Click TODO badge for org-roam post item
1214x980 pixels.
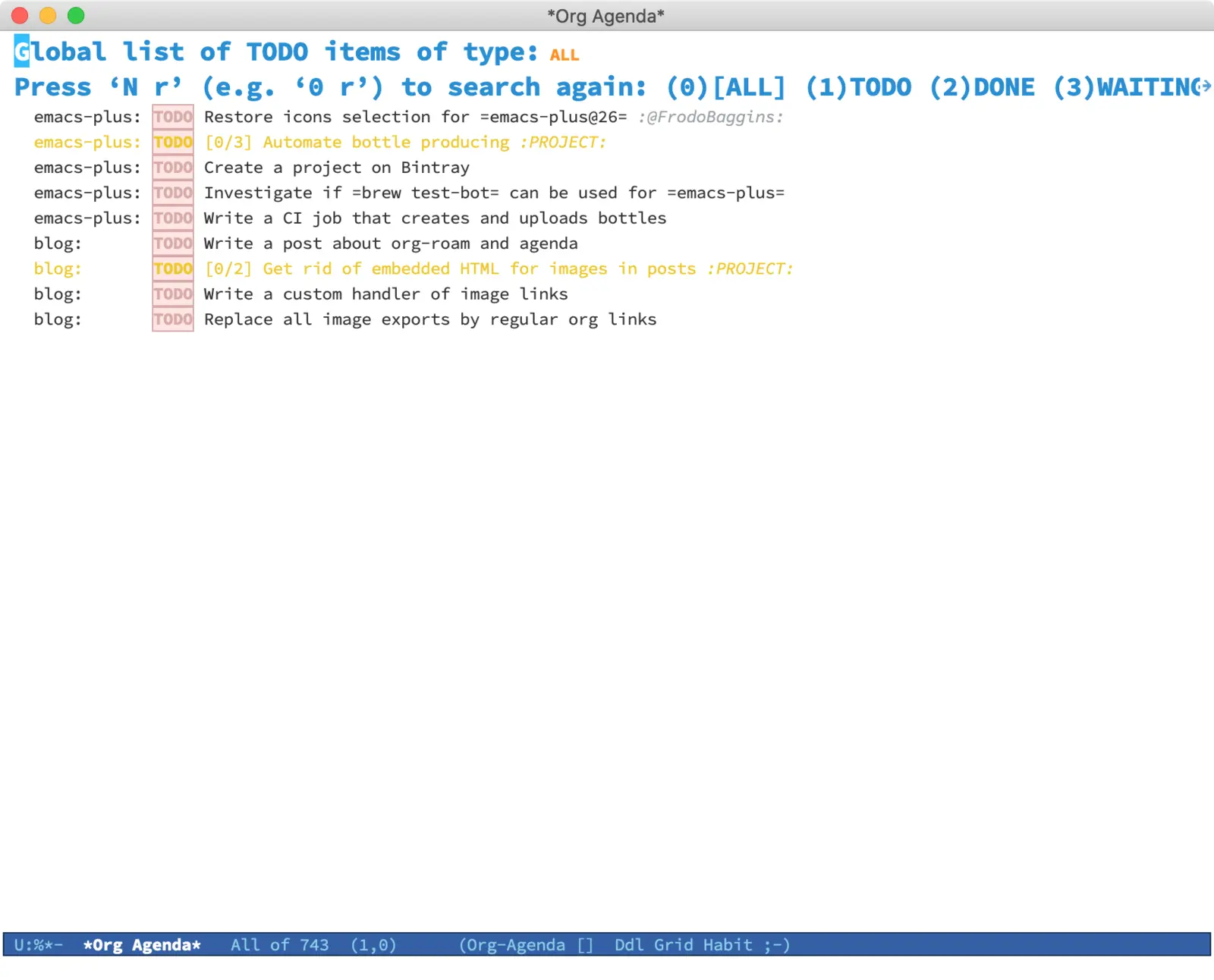click(173, 243)
